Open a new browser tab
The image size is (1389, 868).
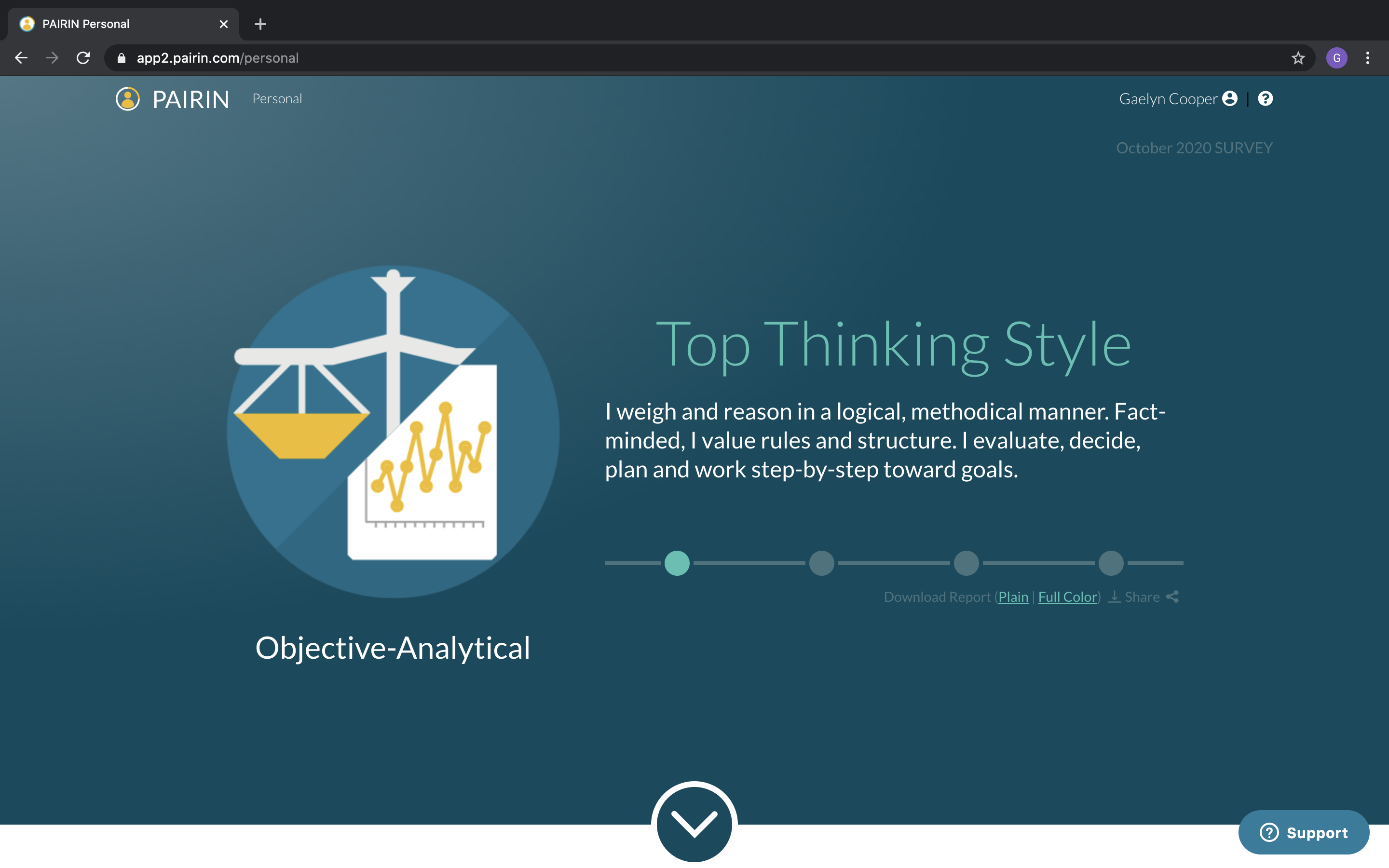[x=260, y=24]
